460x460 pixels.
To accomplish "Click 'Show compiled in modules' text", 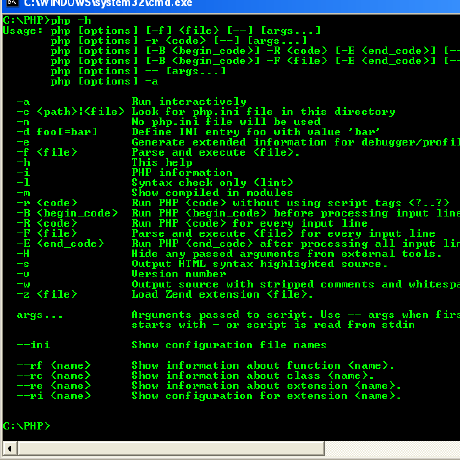I will [212, 193].
